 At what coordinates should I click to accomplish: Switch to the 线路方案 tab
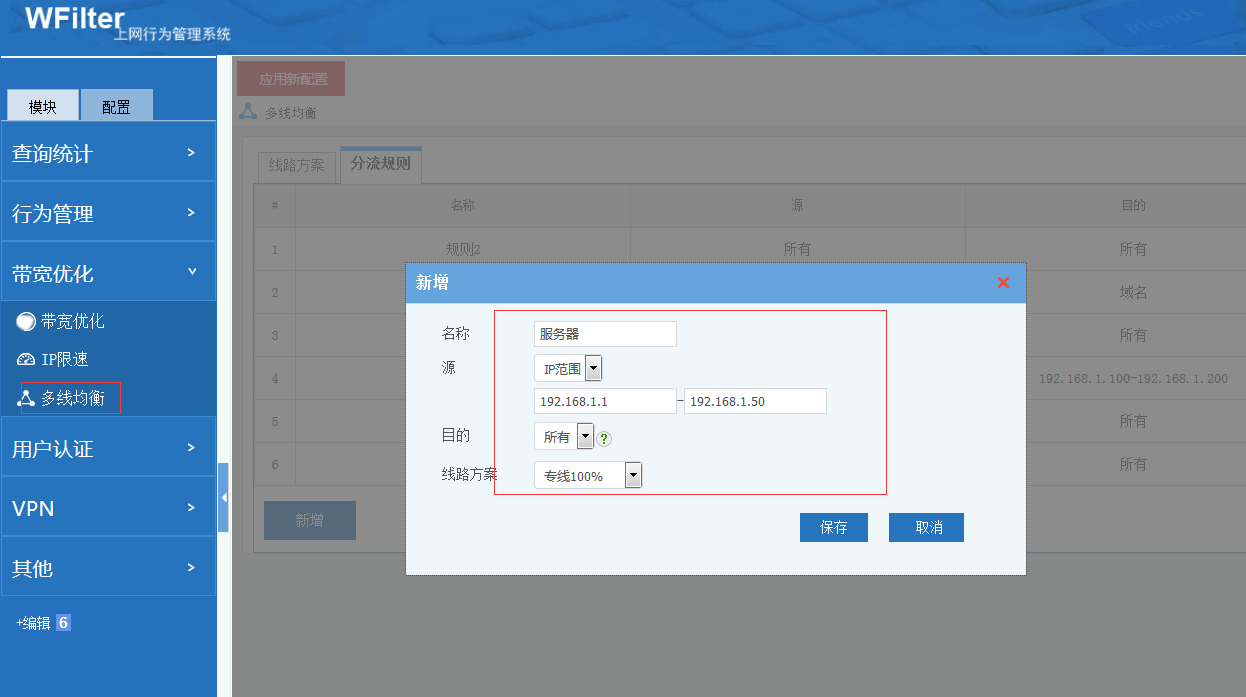pos(297,166)
